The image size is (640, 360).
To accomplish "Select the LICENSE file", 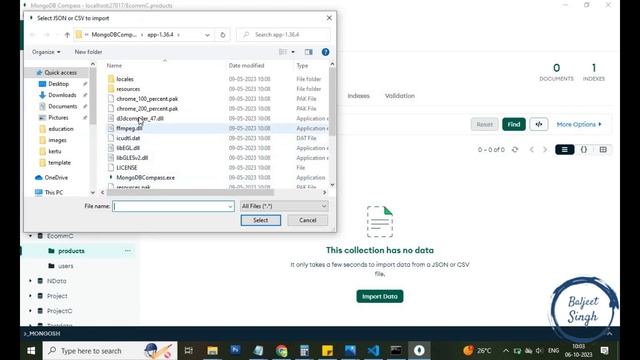I will 127,167.
